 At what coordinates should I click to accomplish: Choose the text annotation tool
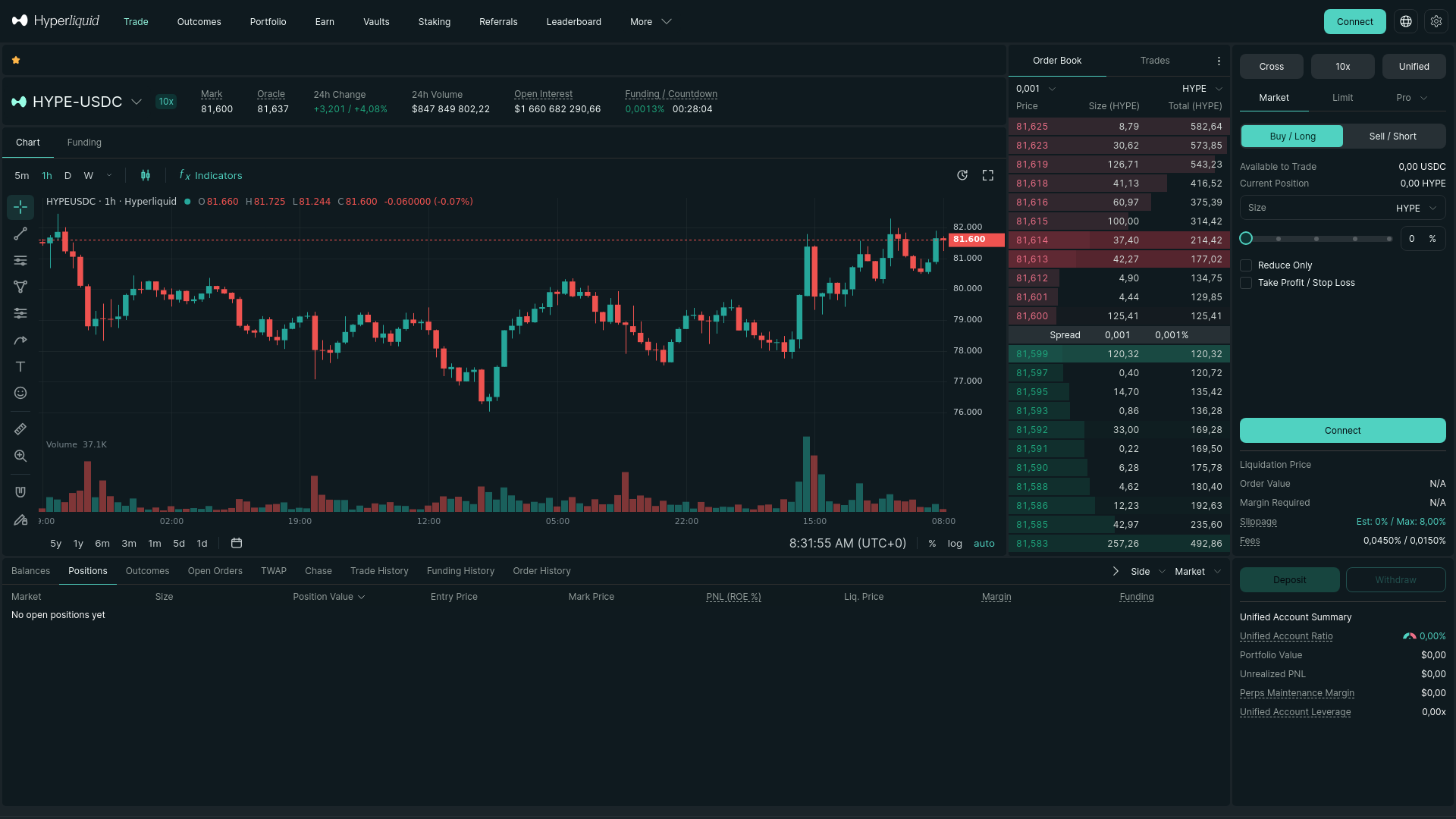[20, 366]
